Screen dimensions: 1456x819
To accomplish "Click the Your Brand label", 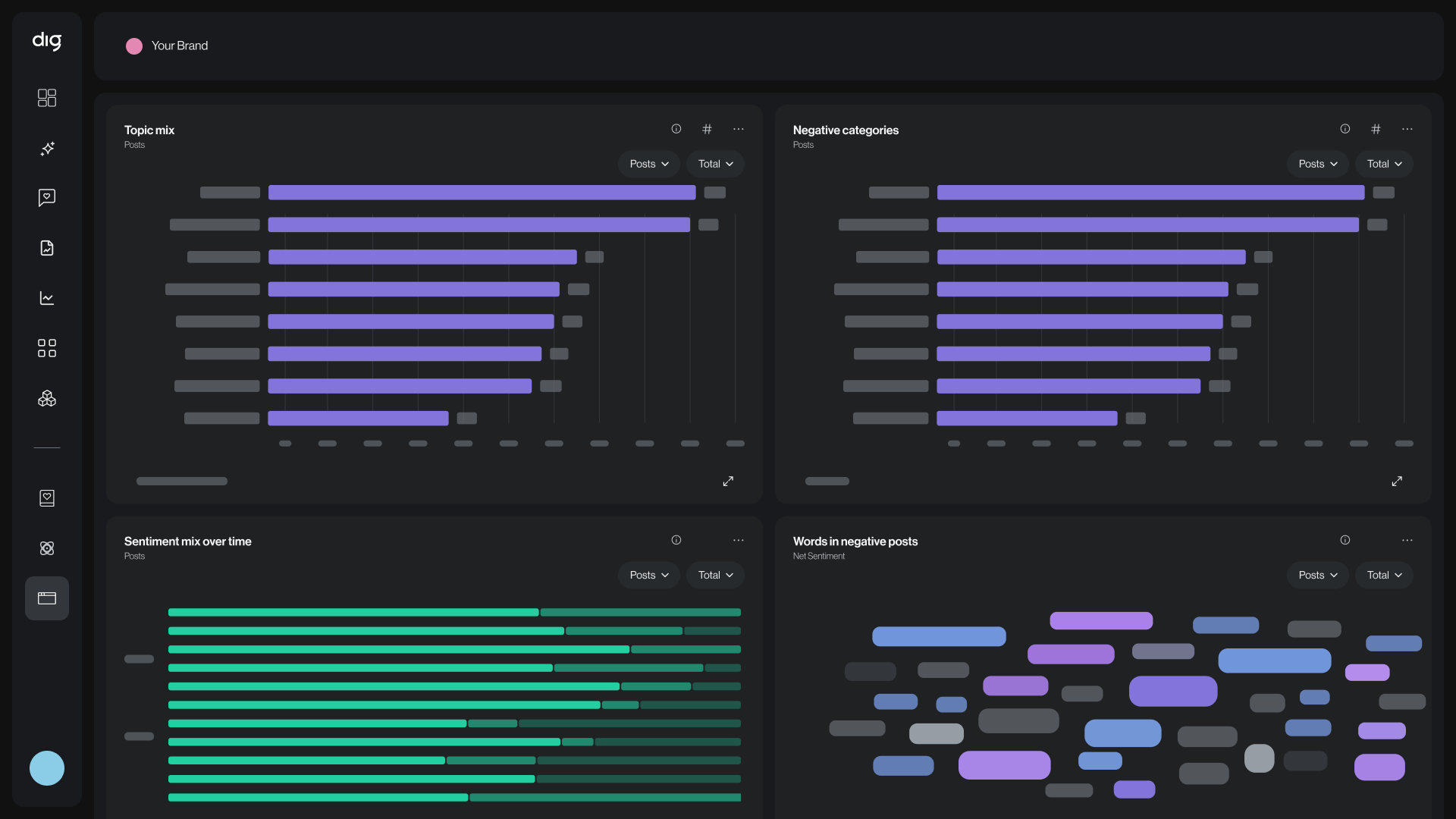I will [180, 45].
